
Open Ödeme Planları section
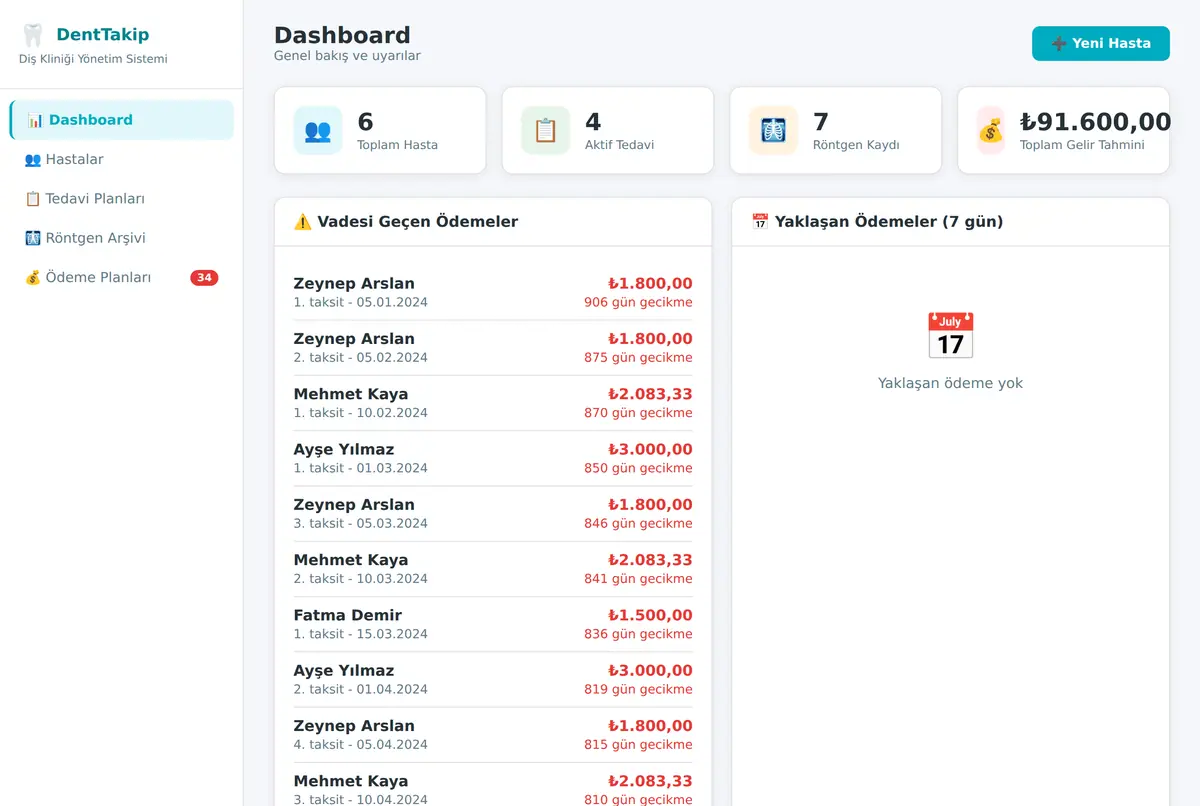pos(122,278)
